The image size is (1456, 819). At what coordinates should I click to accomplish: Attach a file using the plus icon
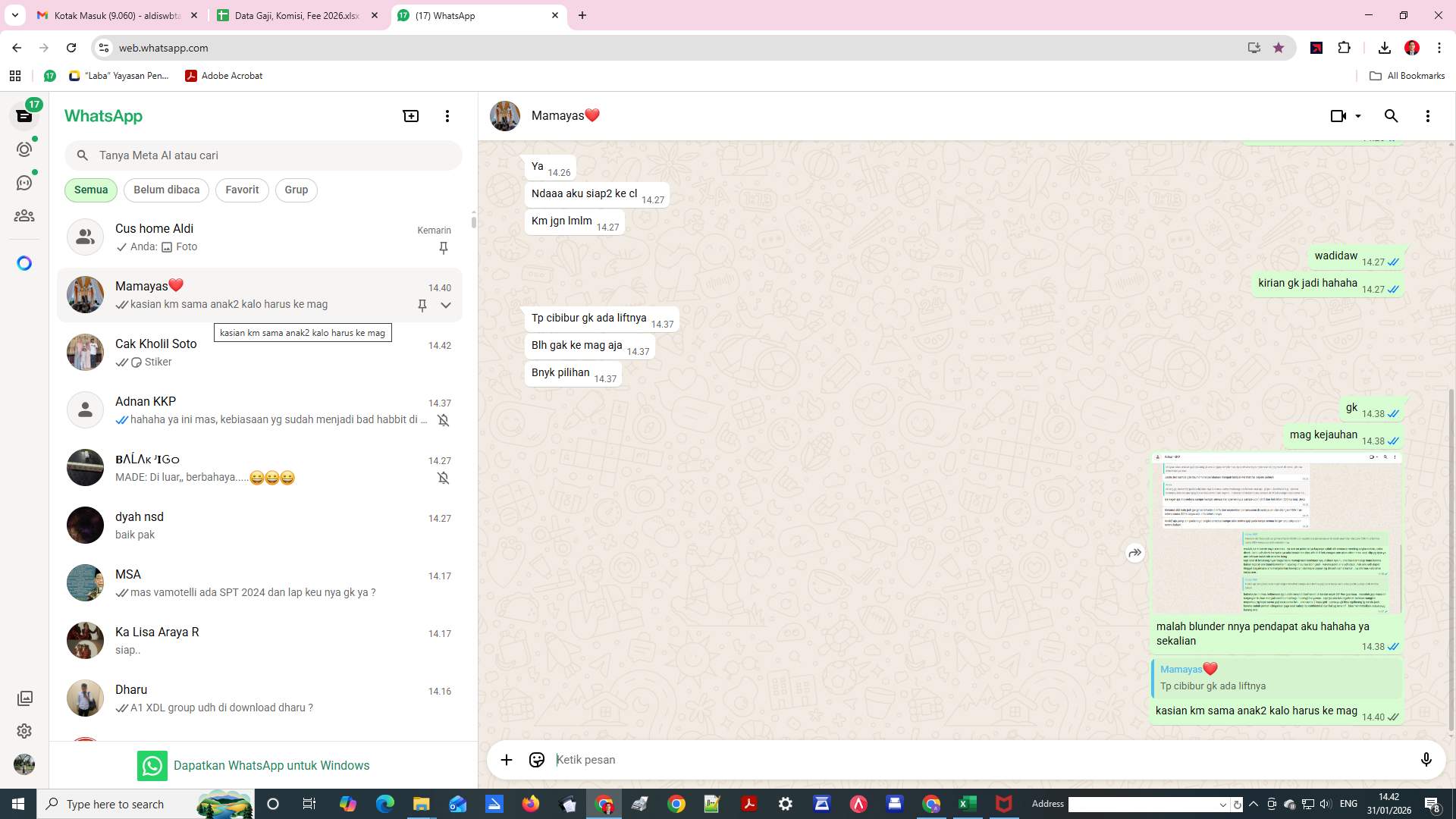click(506, 759)
